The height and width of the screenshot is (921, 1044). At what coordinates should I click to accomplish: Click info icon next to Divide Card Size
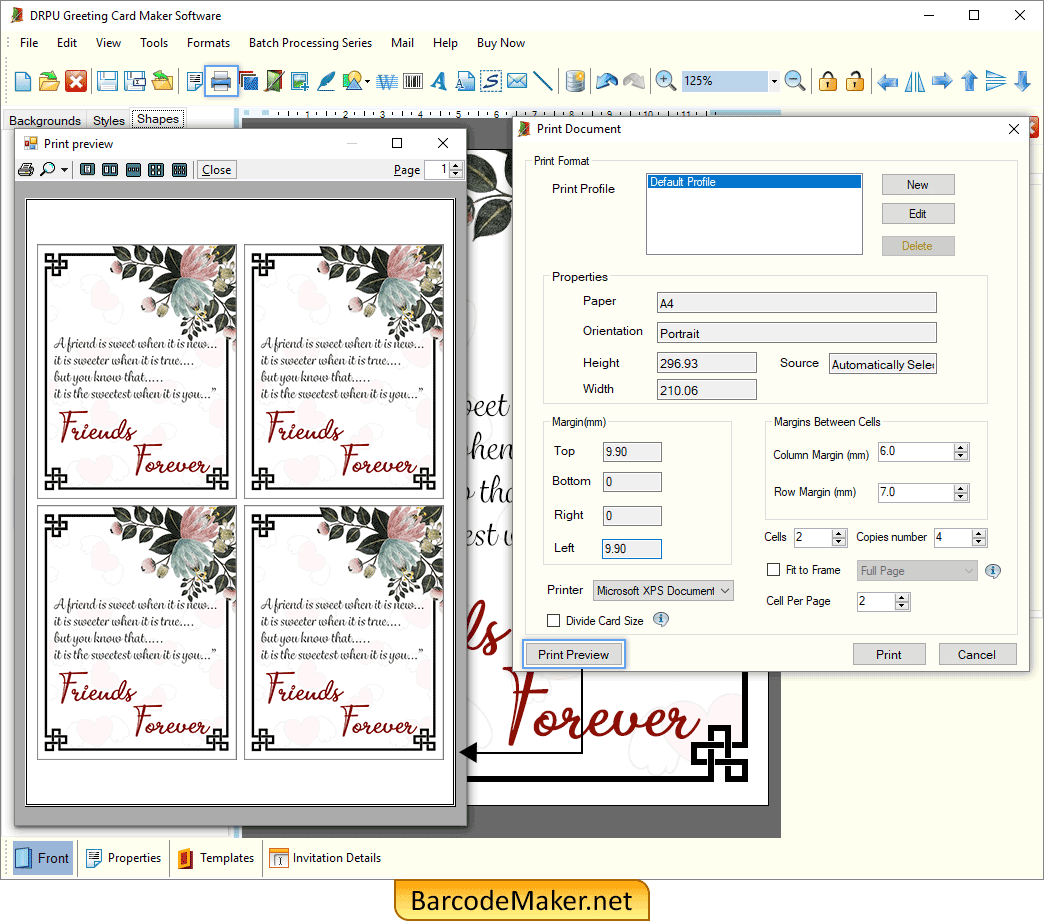click(660, 619)
